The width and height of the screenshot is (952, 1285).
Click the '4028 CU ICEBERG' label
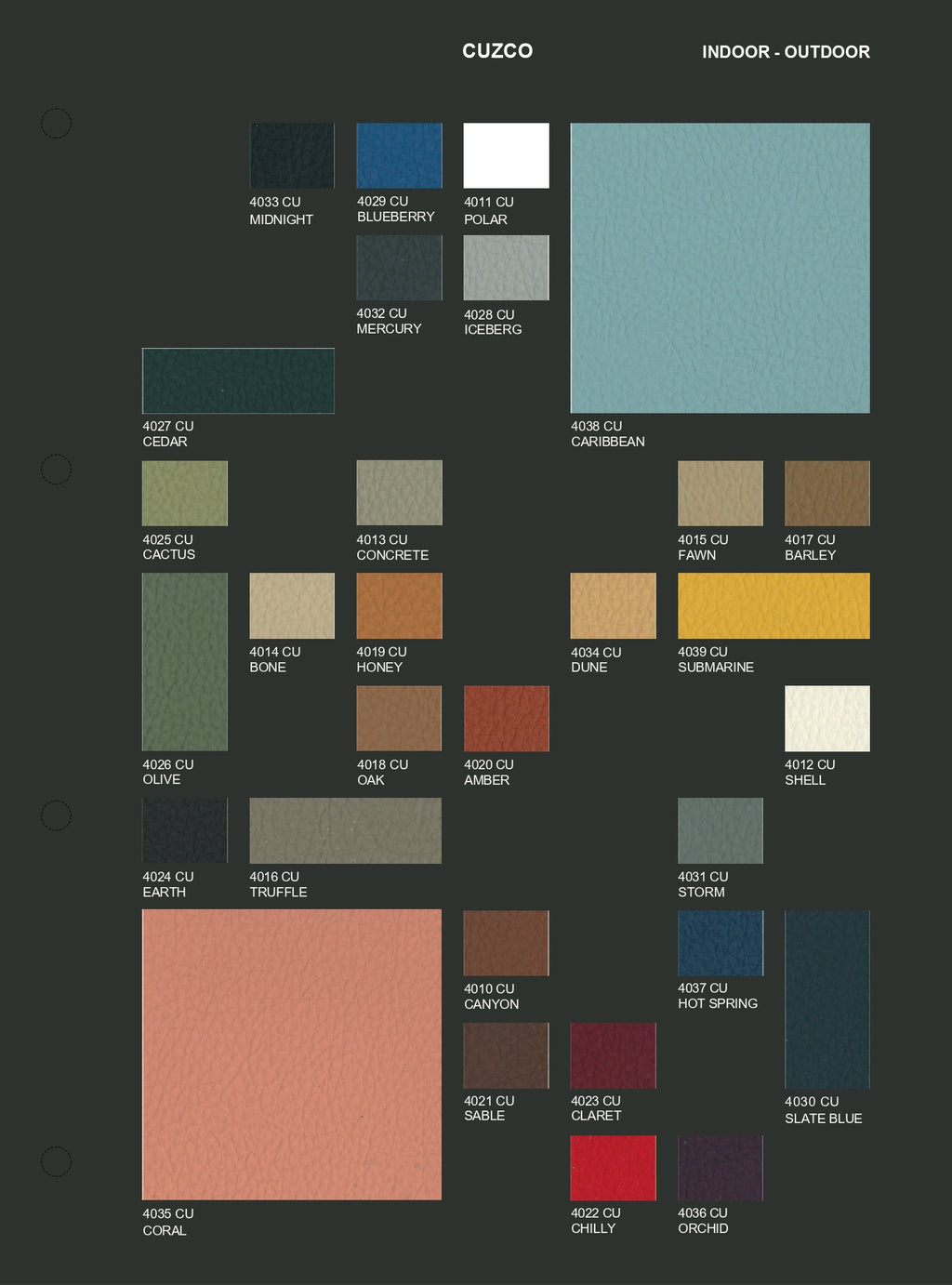[x=493, y=322]
